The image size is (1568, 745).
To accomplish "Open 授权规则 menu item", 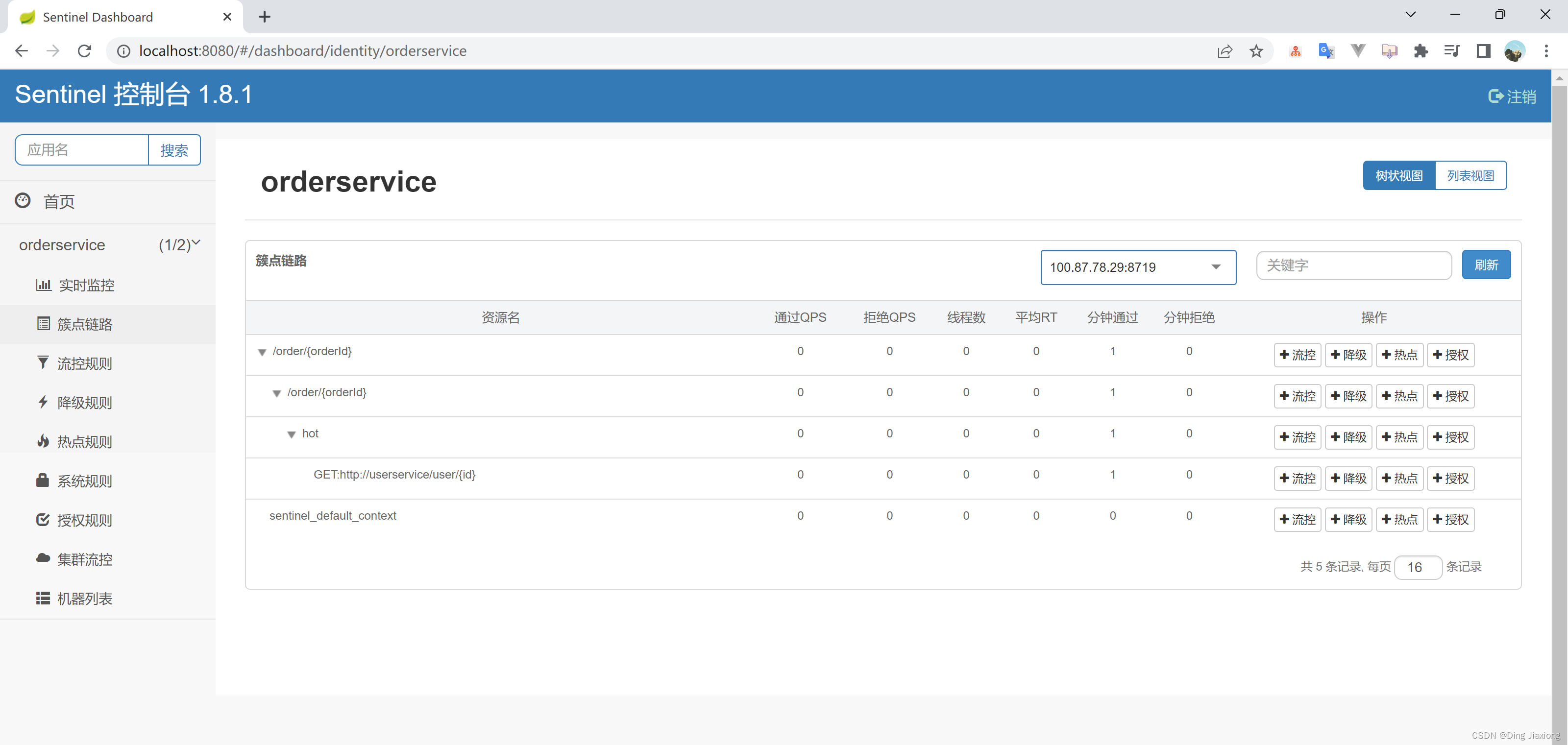I will point(85,520).
